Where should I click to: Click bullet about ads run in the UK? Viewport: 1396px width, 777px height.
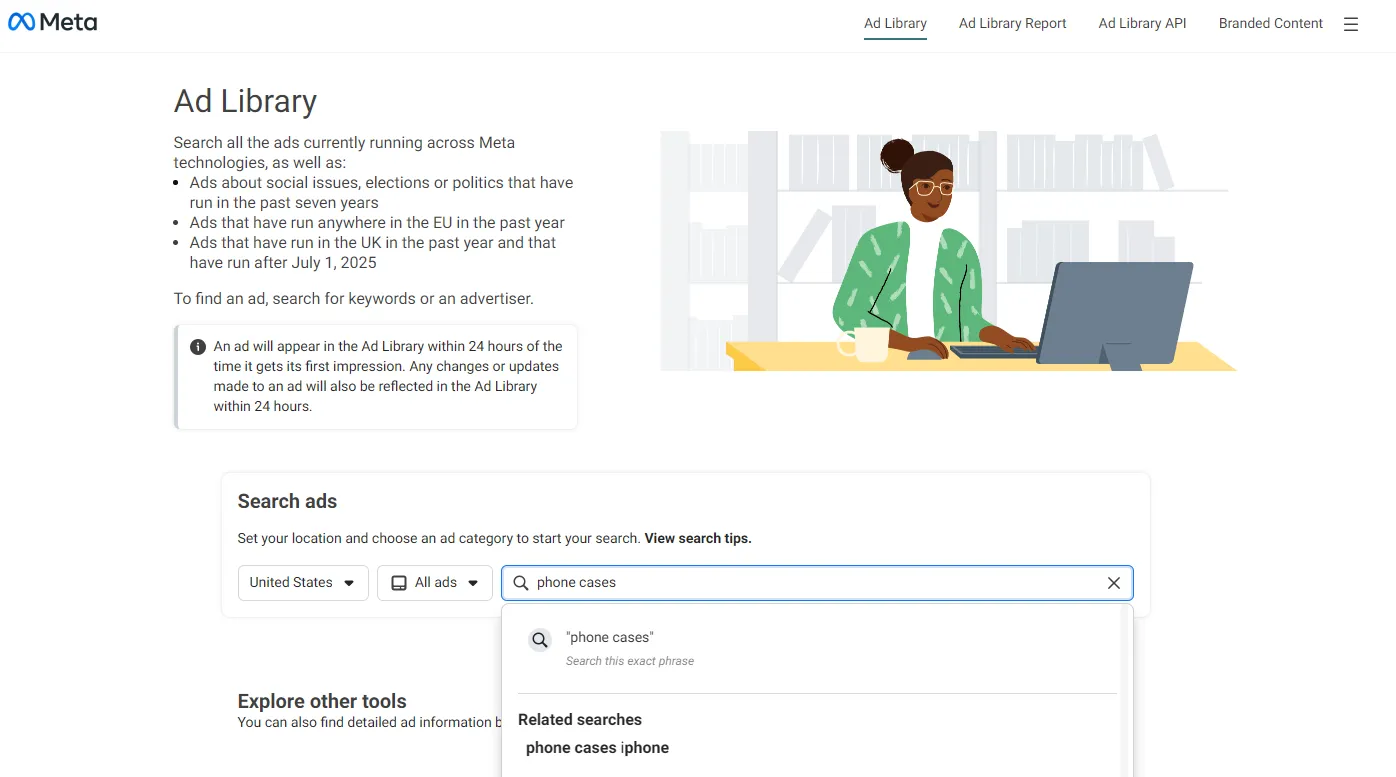(x=373, y=253)
